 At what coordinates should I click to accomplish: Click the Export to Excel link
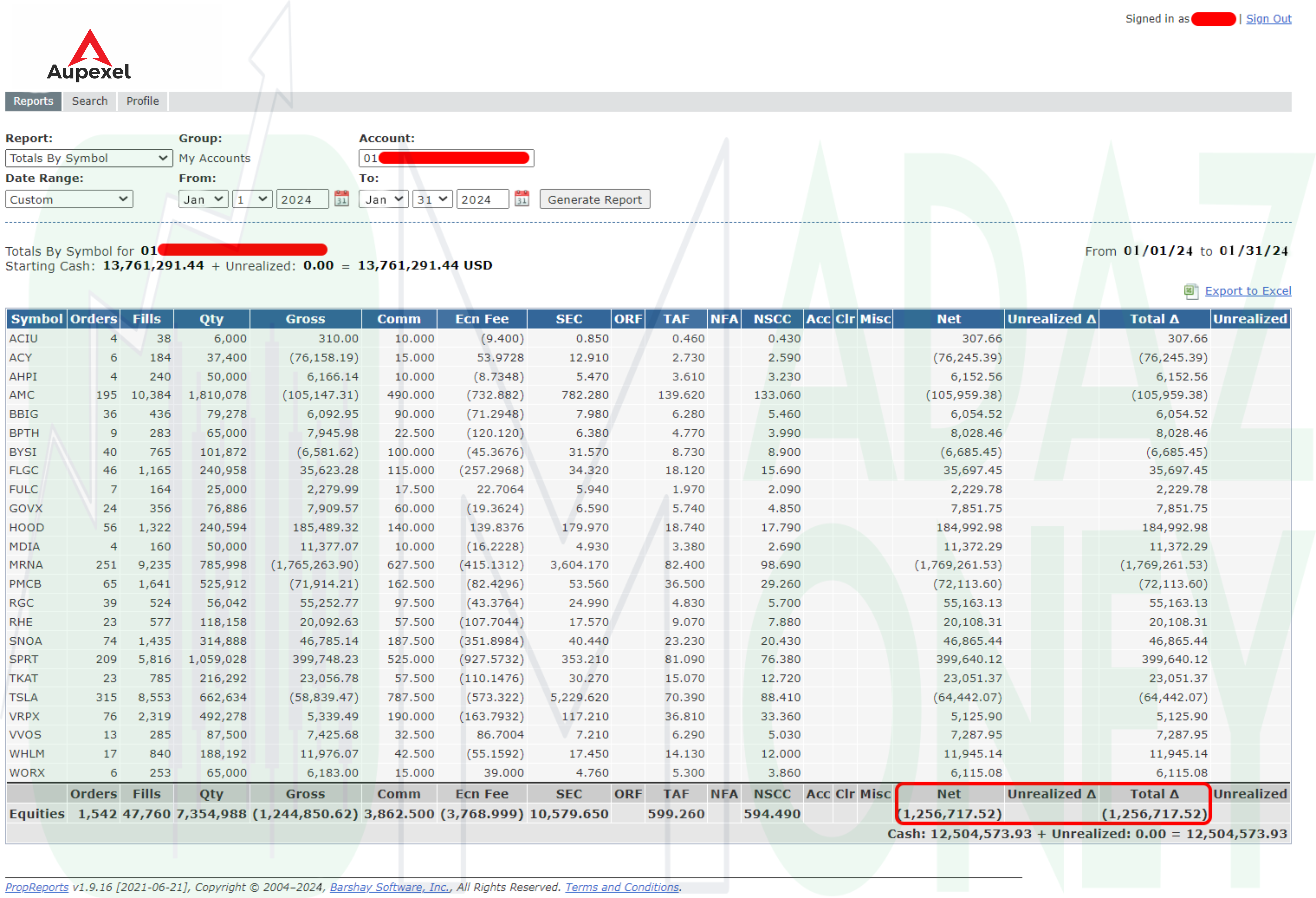(1248, 291)
